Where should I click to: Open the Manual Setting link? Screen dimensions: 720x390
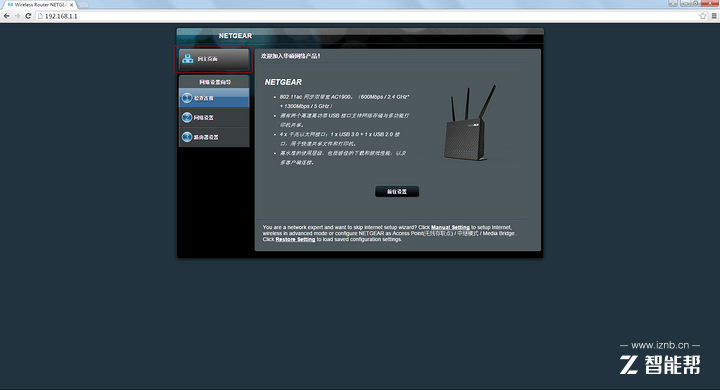click(x=450, y=227)
